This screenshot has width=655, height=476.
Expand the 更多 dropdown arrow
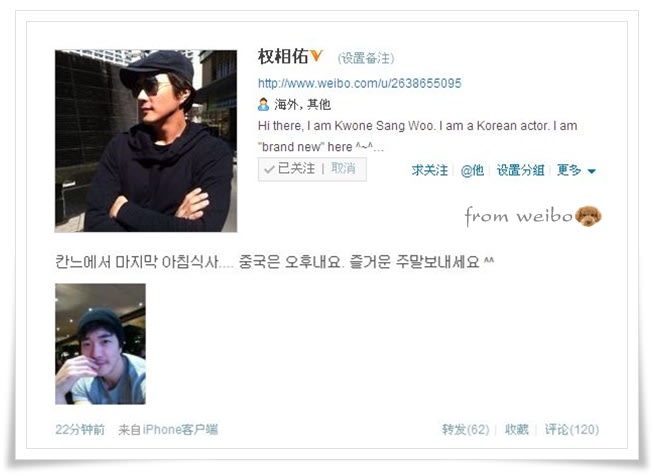click(592, 171)
